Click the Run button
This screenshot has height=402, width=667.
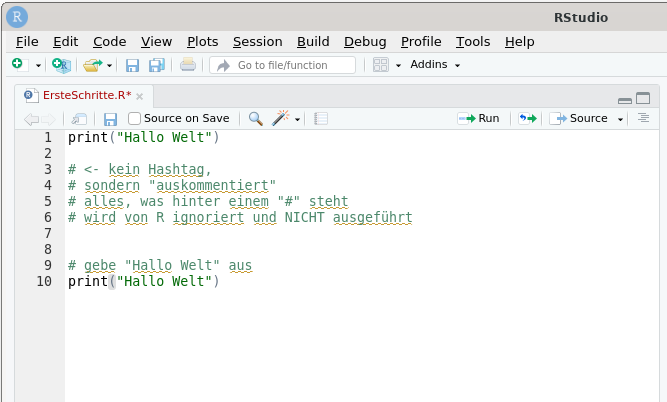pyautogui.click(x=479, y=118)
